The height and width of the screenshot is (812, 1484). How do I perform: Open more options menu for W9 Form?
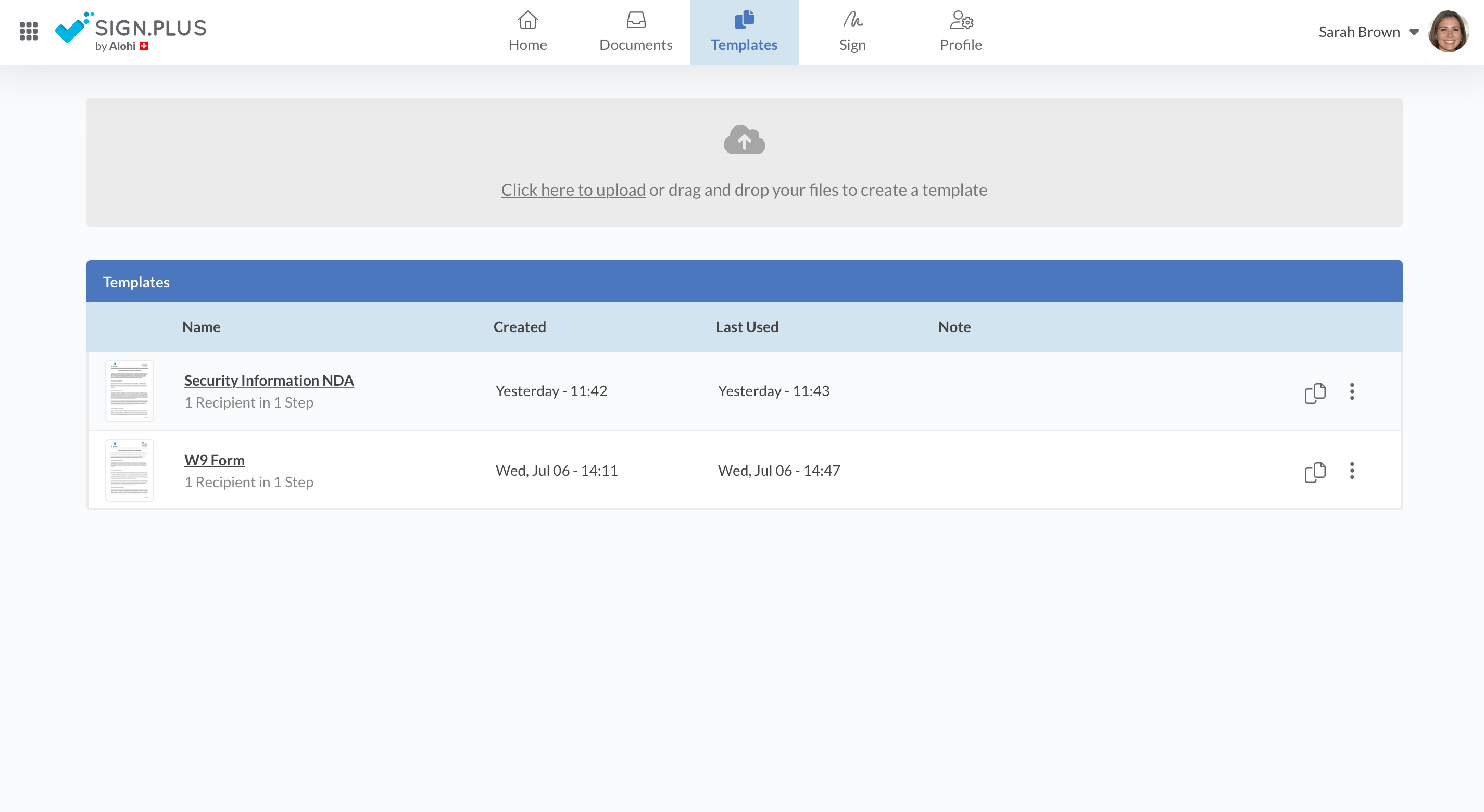click(x=1352, y=471)
